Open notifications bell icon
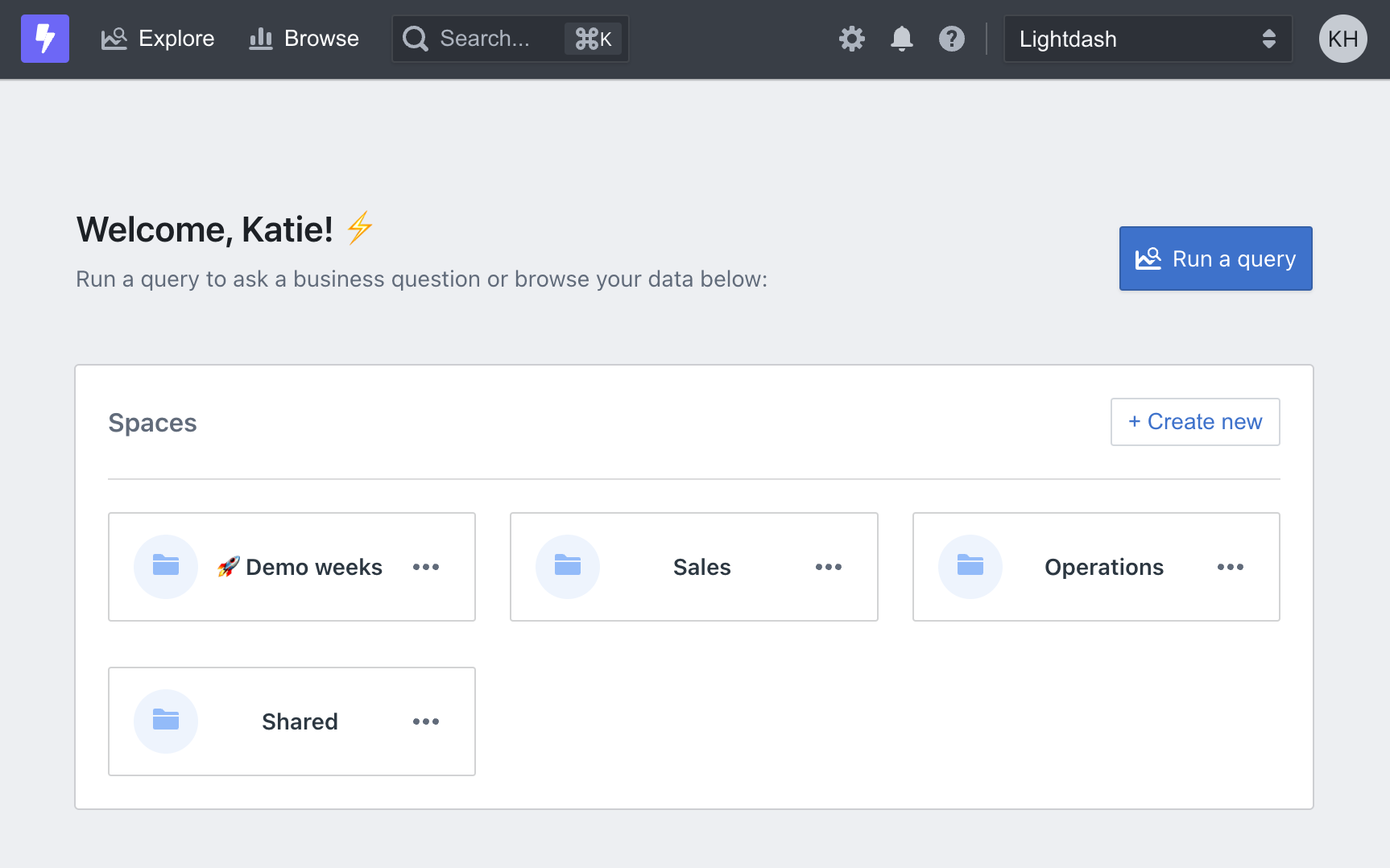The image size is (1390, 868). (x=902, y=39)
